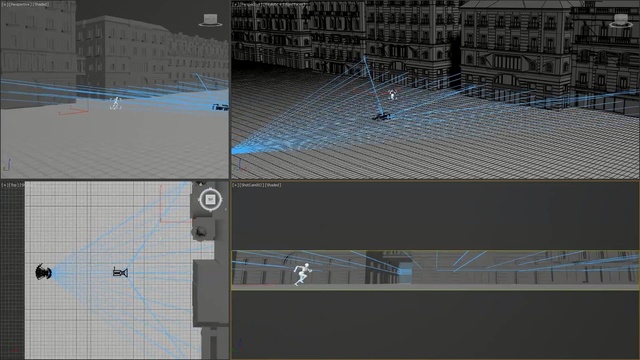Select the camera object in the shaded perspective viewport
This screenshot has height=360, width=640.
point(220,107)
